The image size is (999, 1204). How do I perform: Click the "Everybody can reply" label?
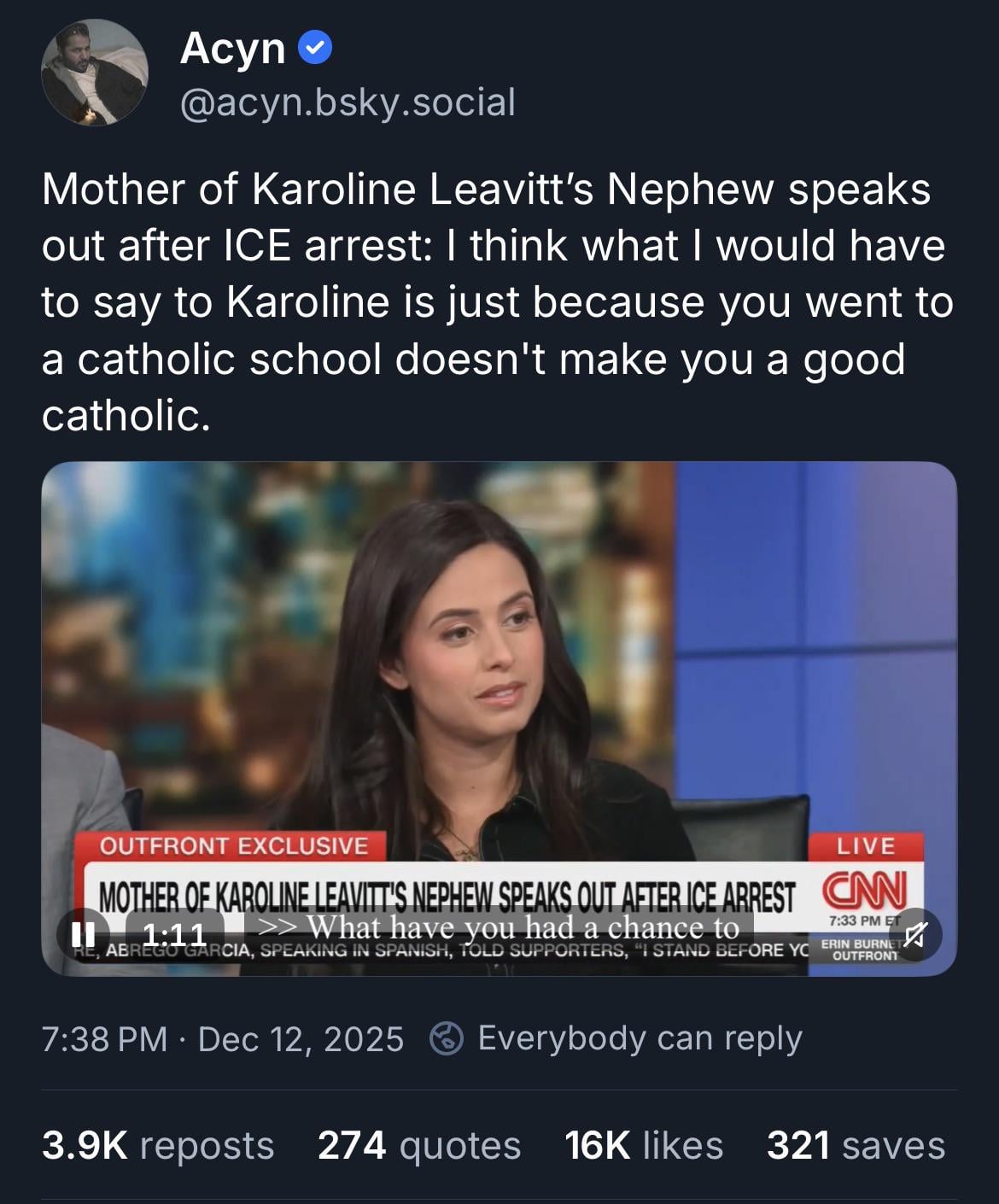point(640,1038)
